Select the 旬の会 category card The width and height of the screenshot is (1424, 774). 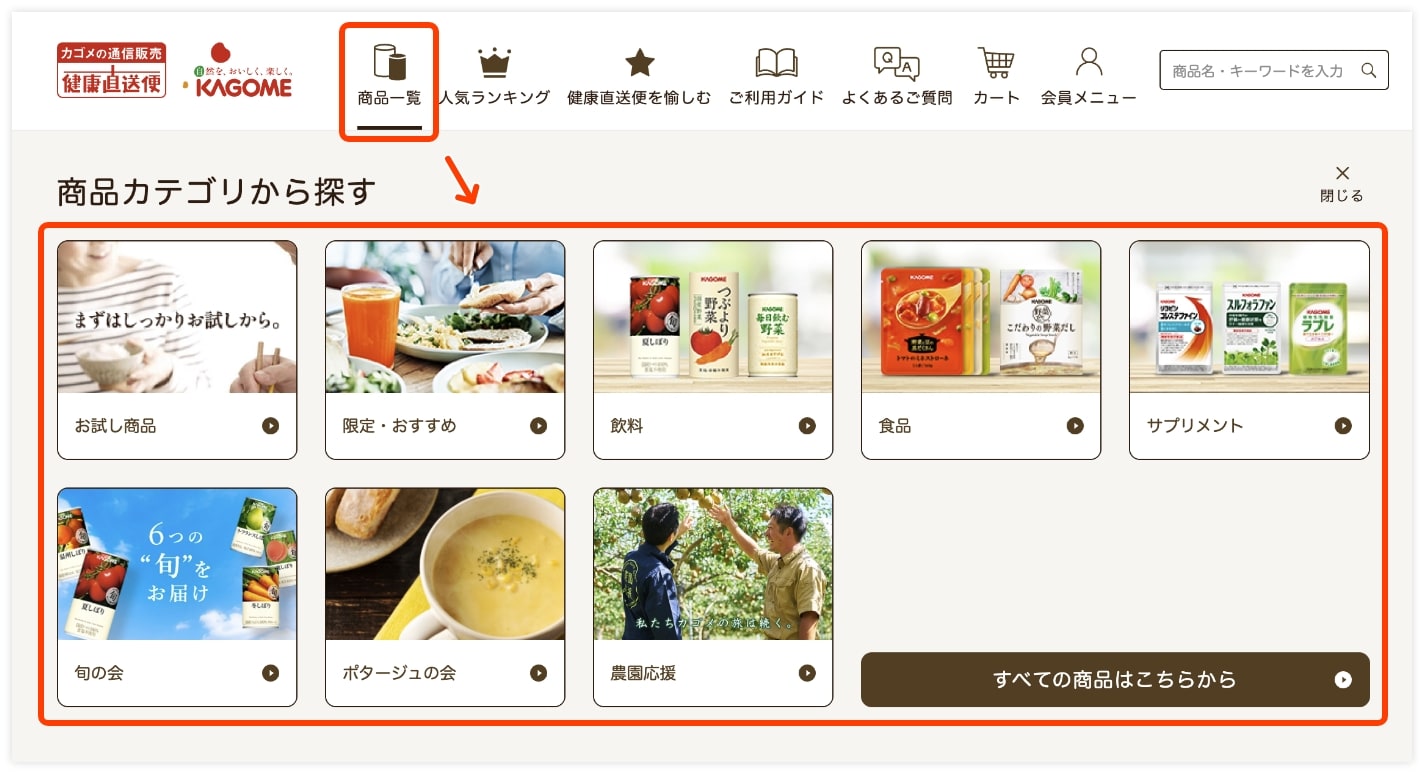[x=177, y=597]
